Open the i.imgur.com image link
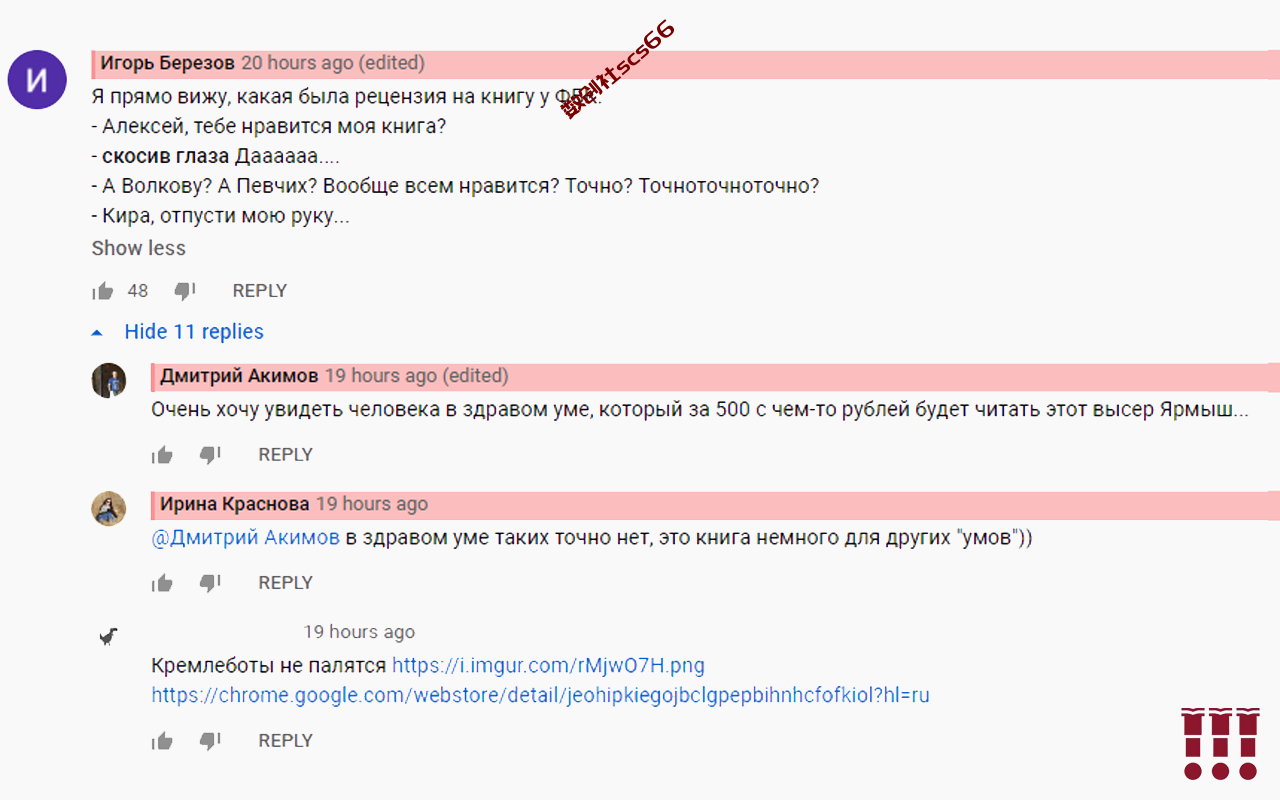The height and width of the screenshot is (800, 1280). coord(548,666)
